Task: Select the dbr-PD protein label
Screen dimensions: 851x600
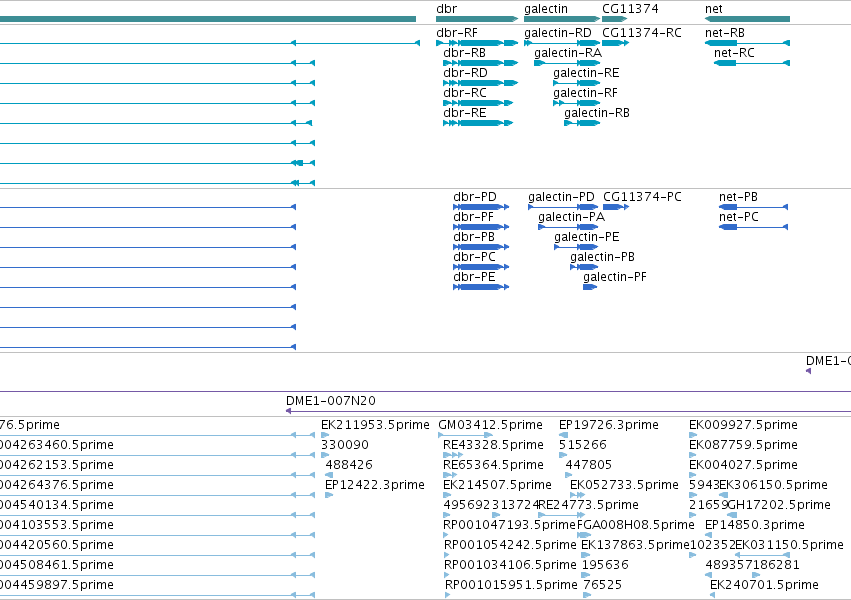Action: [475, 196]
